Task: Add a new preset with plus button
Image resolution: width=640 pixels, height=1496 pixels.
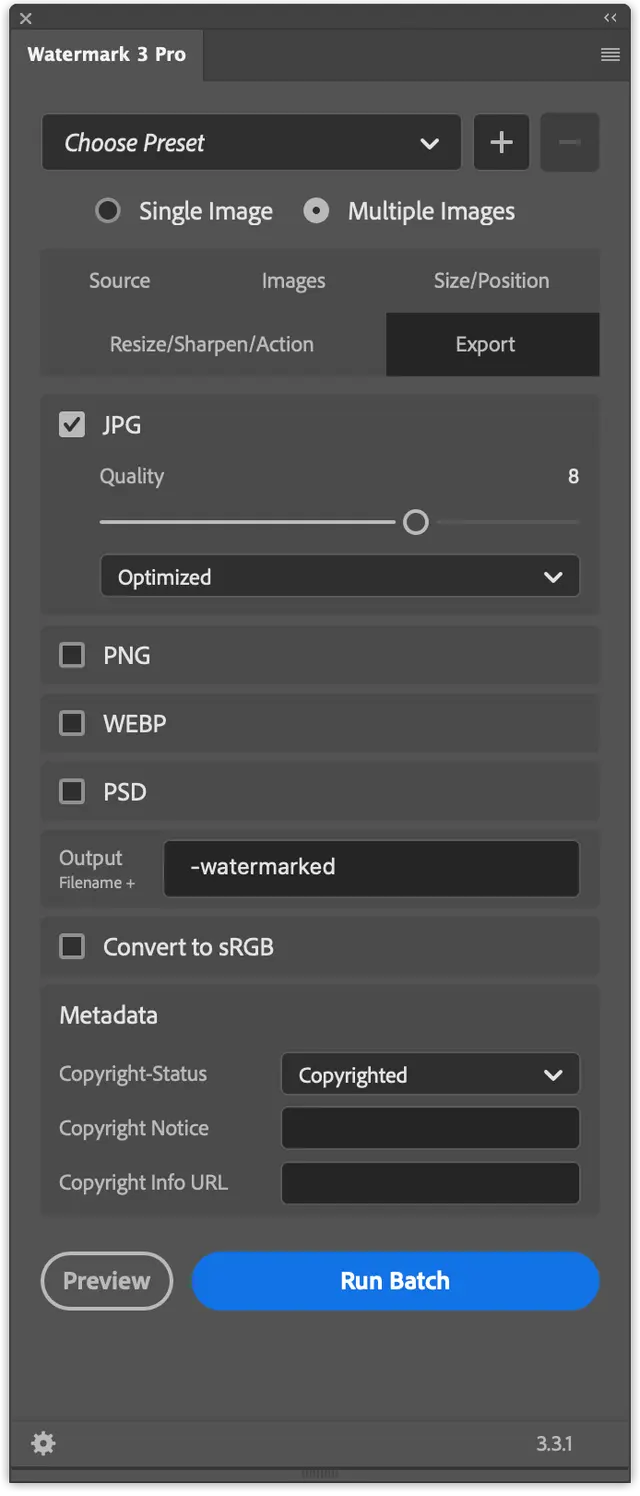Action: click(501, 143)
